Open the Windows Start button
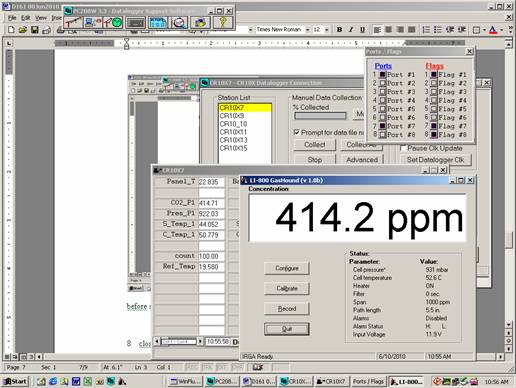The image size is (516, 388). (x=15, y=381)
